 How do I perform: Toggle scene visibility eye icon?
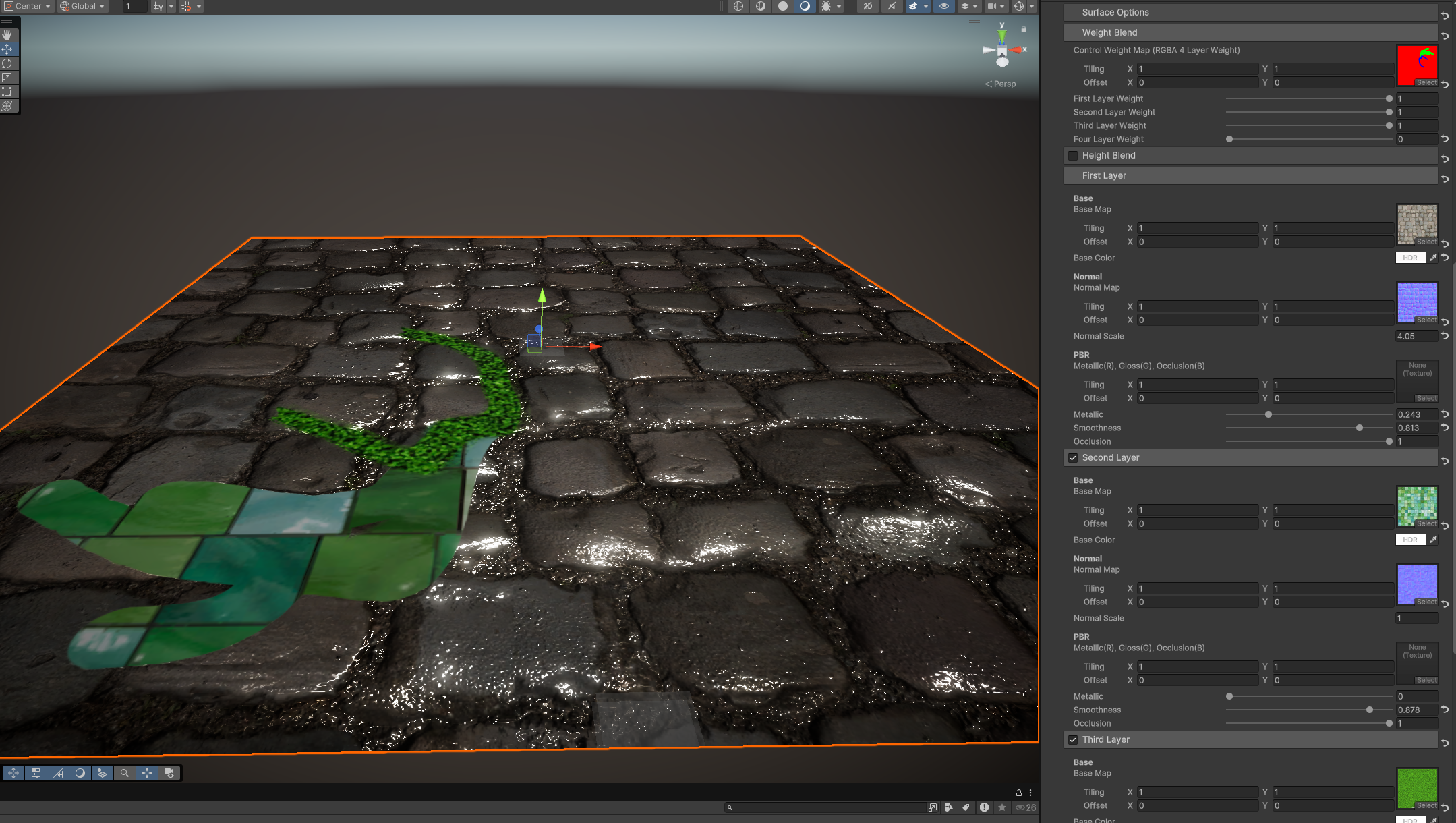943,6
